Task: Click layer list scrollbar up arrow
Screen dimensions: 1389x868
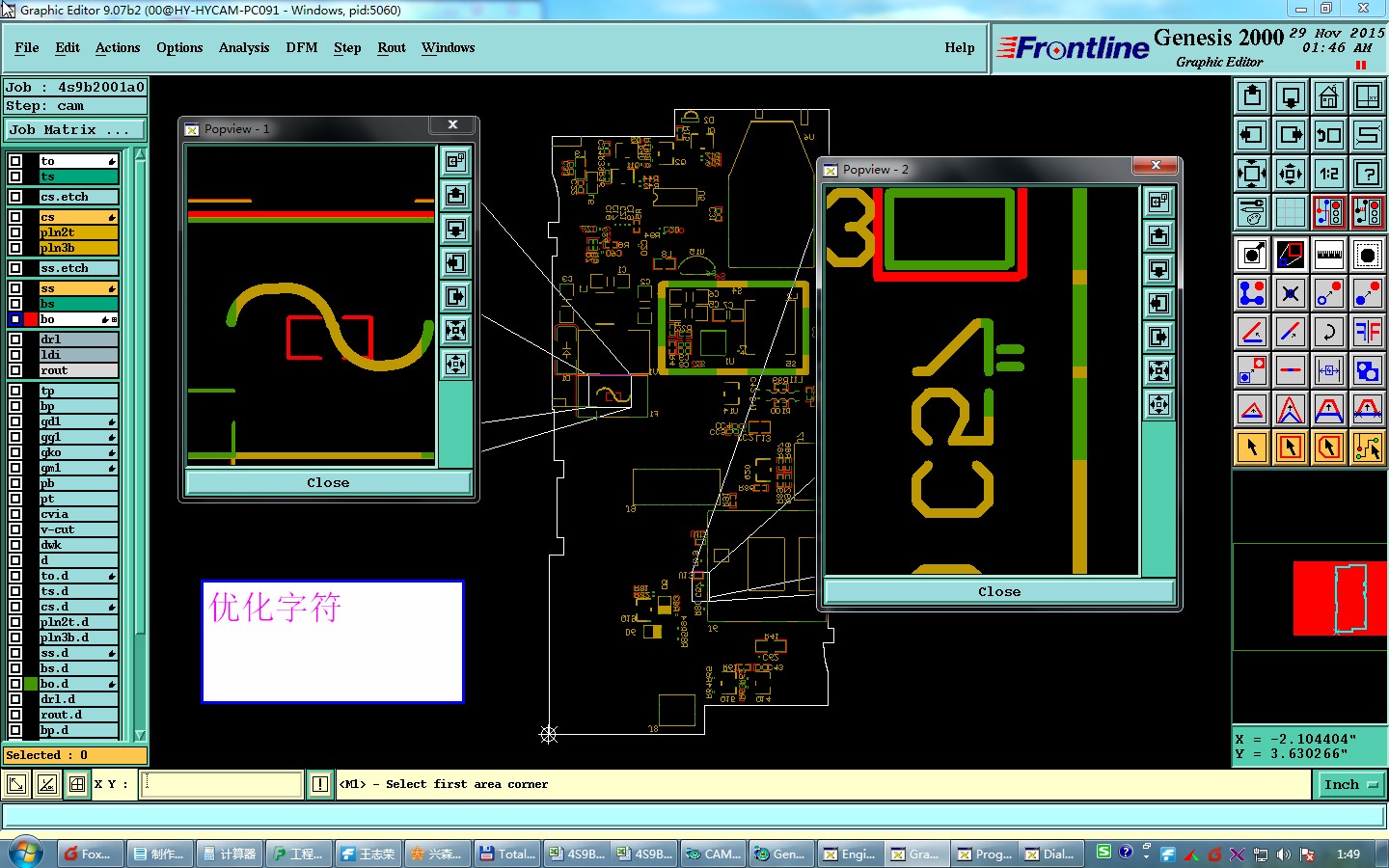Action: (x=140, y=154)
